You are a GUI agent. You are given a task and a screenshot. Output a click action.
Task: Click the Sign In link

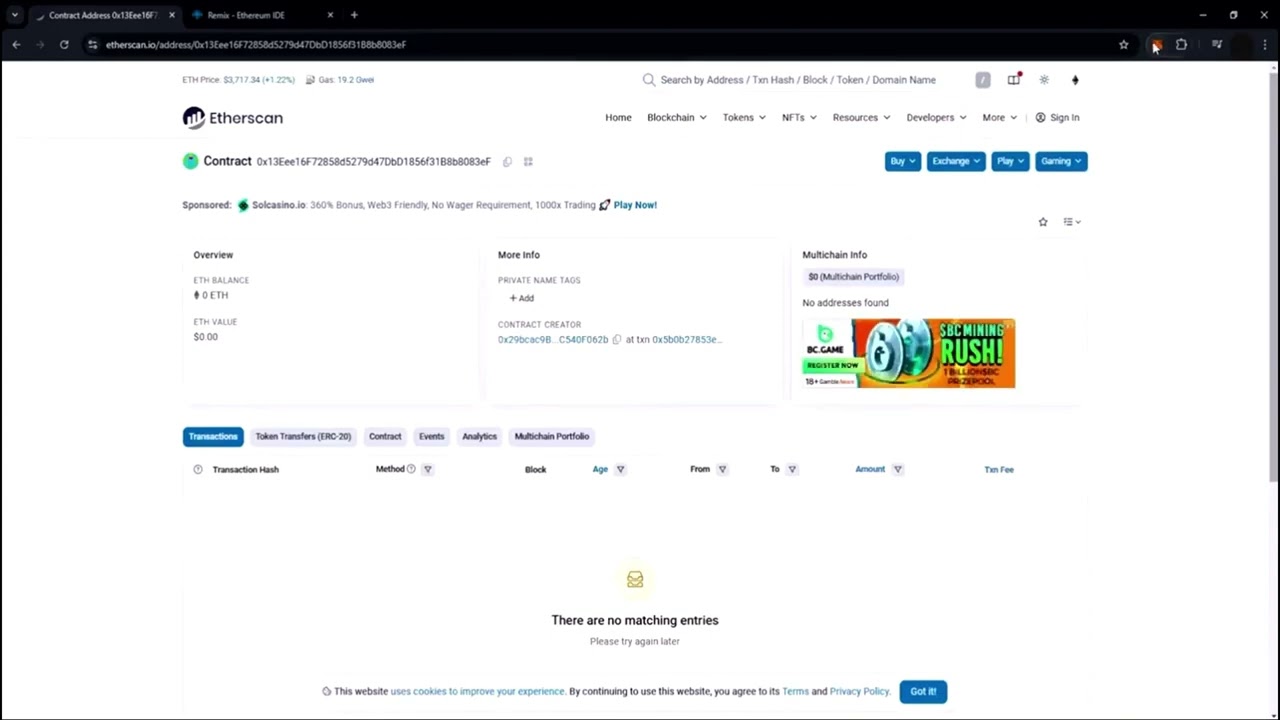(1057, 118)
